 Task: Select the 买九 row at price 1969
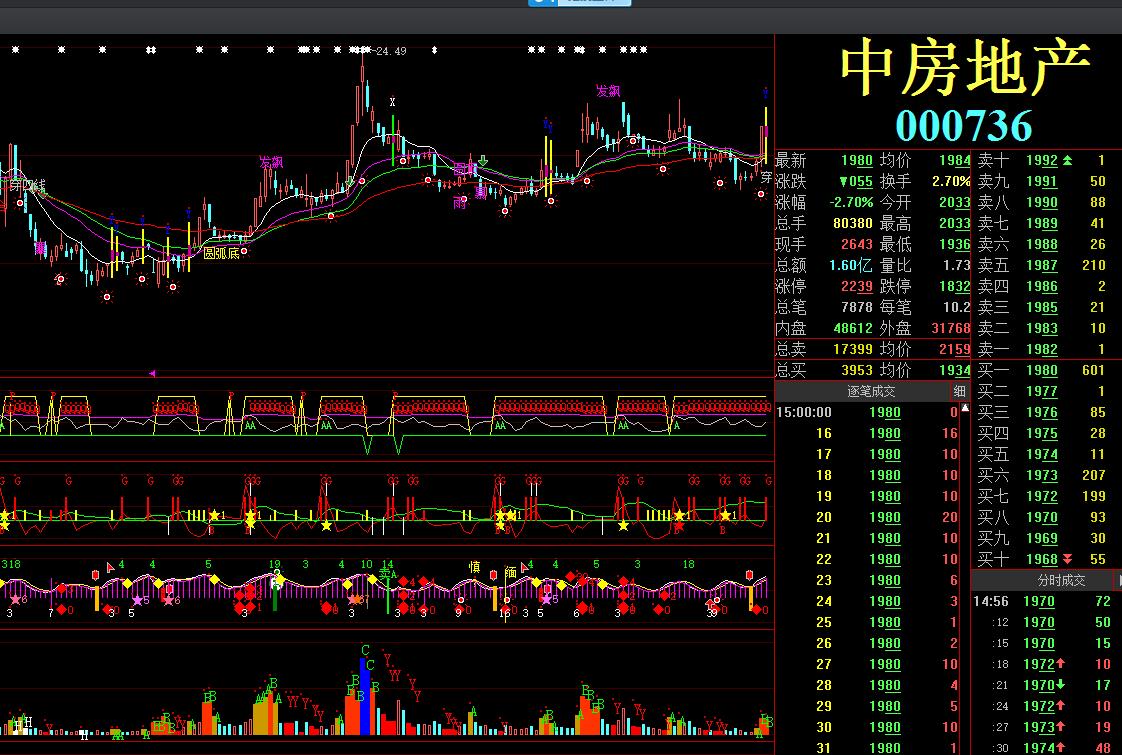pos(1046,538)
